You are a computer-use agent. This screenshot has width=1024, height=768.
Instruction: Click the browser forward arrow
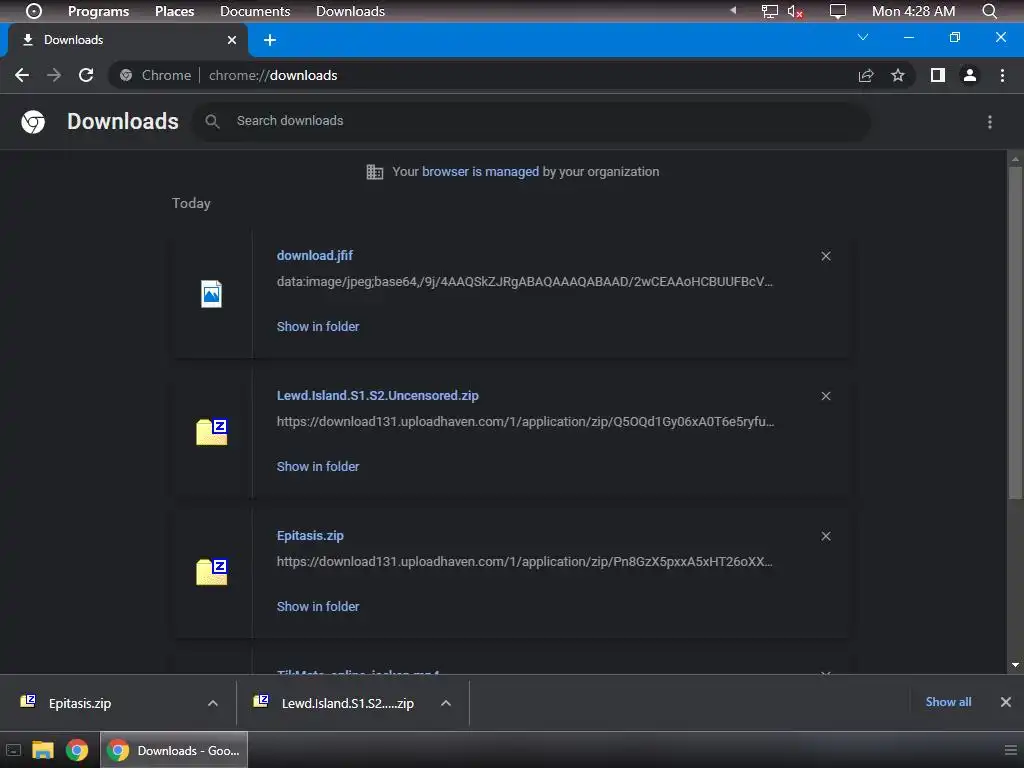point(54,75)
